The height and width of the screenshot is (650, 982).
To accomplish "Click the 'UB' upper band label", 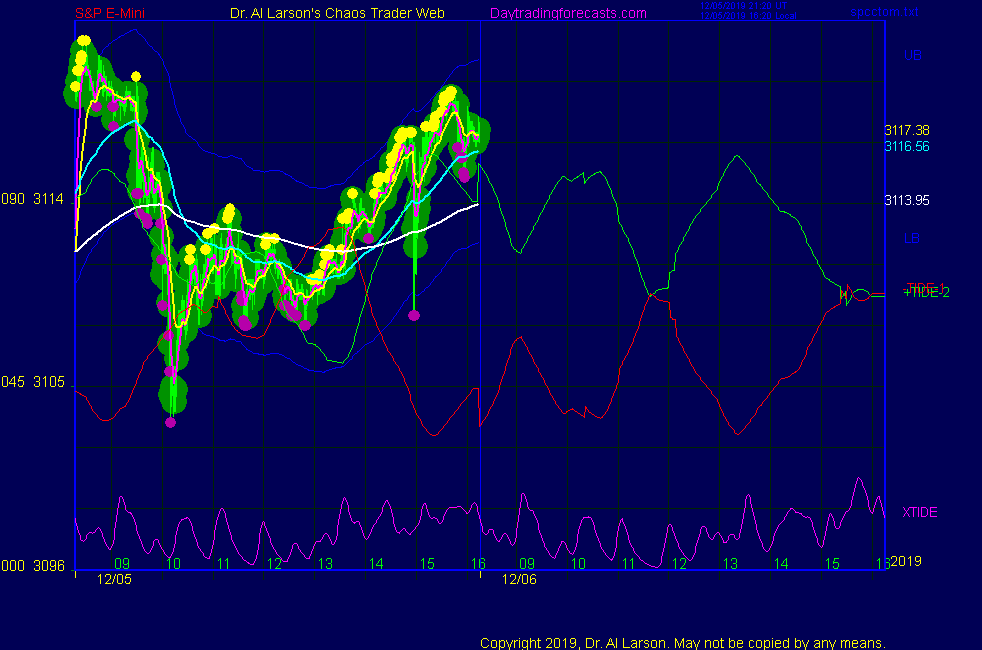I will (x=912, y=55).
